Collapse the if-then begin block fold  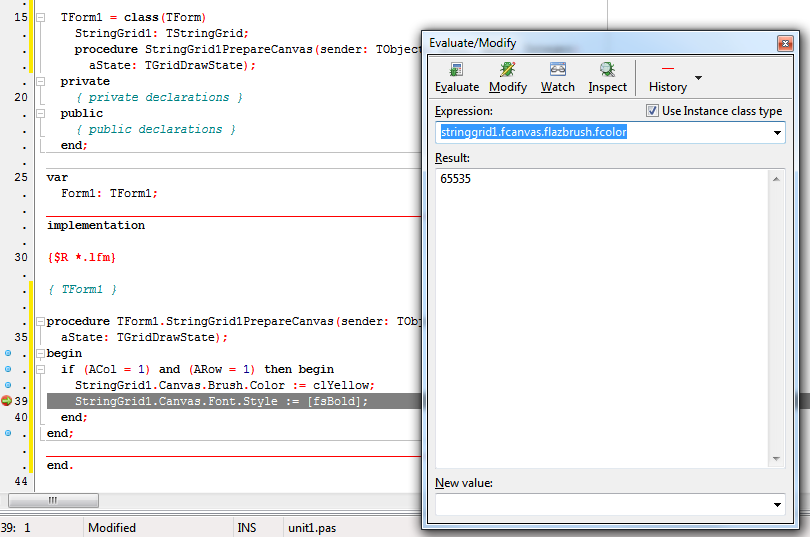[x=40, y=369]
